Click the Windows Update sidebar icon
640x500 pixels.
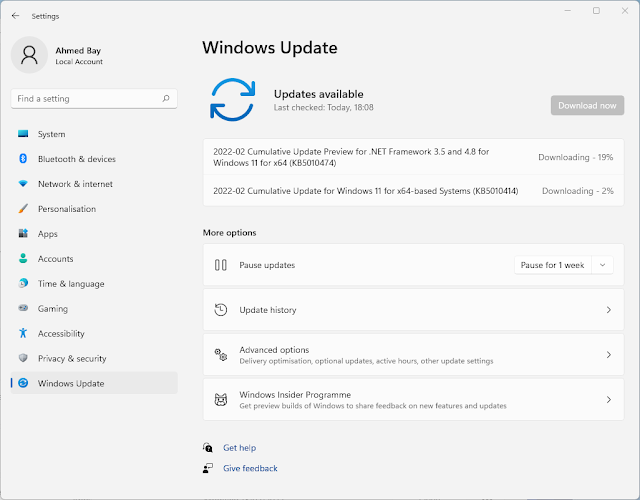[23, 383]
